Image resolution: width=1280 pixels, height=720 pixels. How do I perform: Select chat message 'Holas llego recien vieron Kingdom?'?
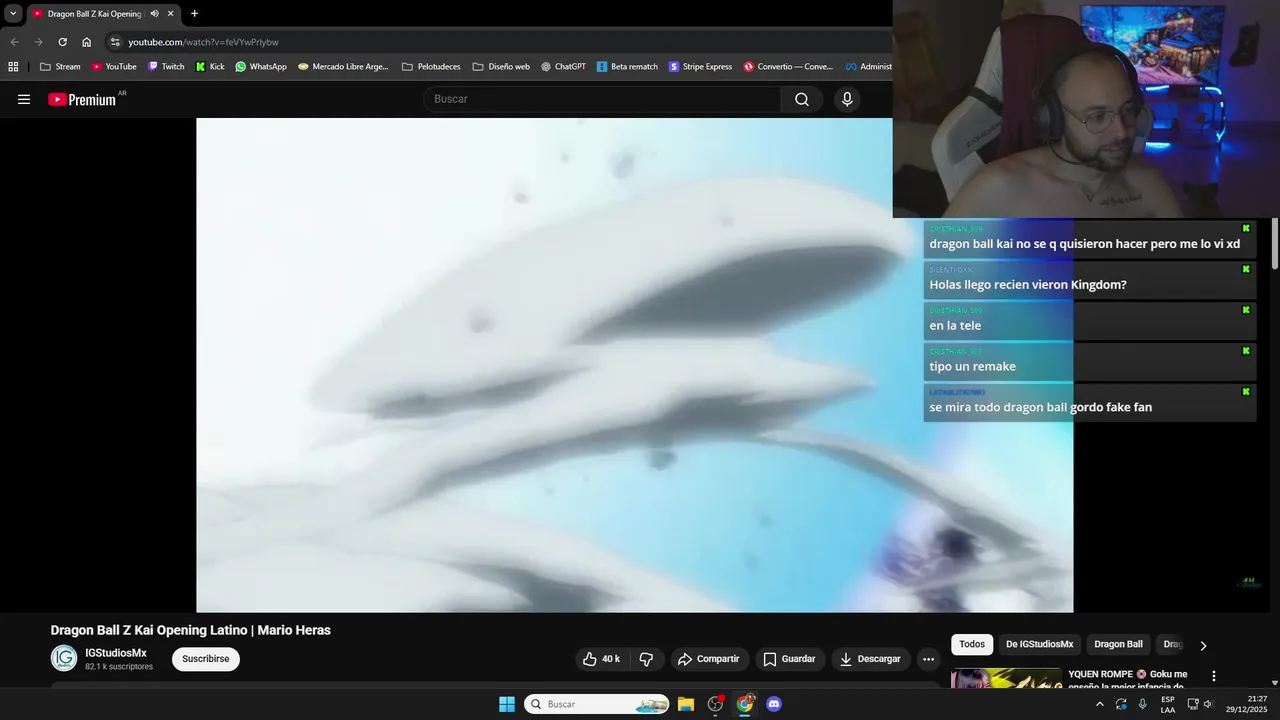click(x=1028, y=285)
